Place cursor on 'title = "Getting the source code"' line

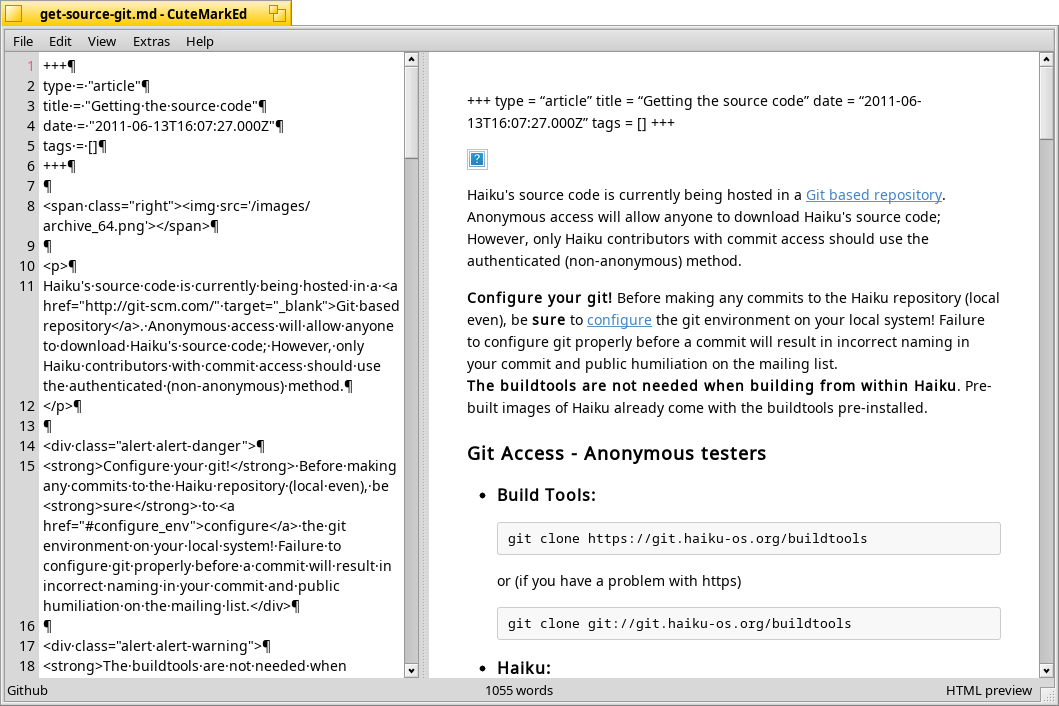pyautogui.click(x=155, y=106)
